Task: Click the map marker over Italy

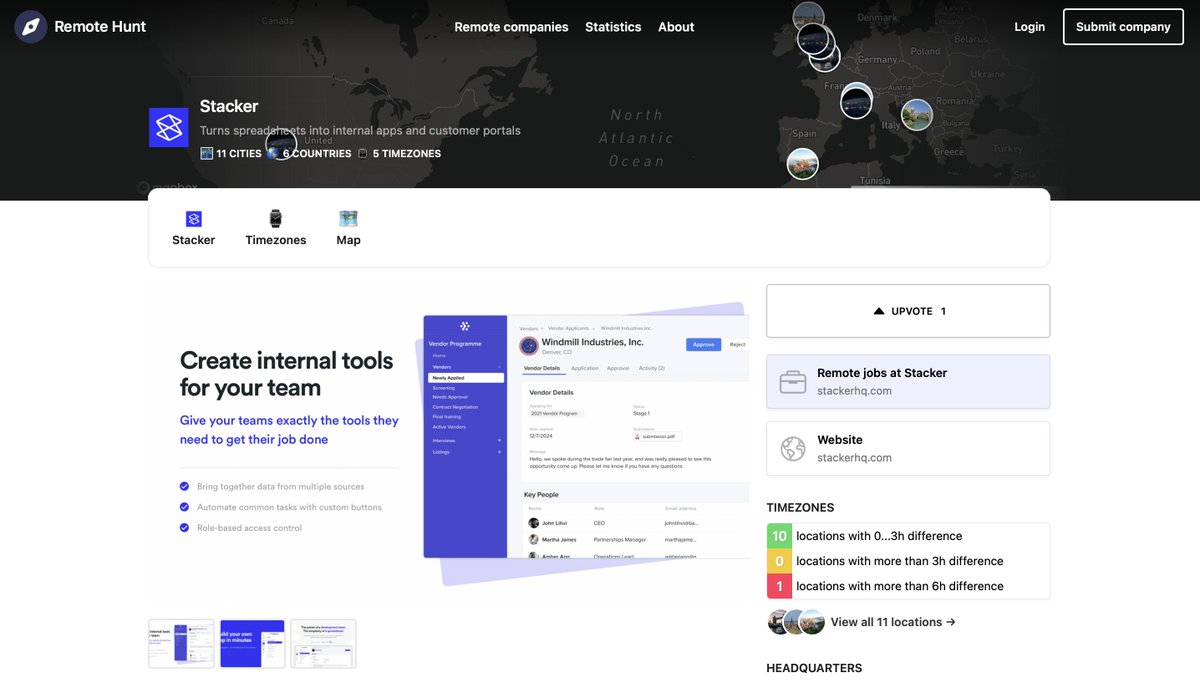Action: click(x=916, y=115)
